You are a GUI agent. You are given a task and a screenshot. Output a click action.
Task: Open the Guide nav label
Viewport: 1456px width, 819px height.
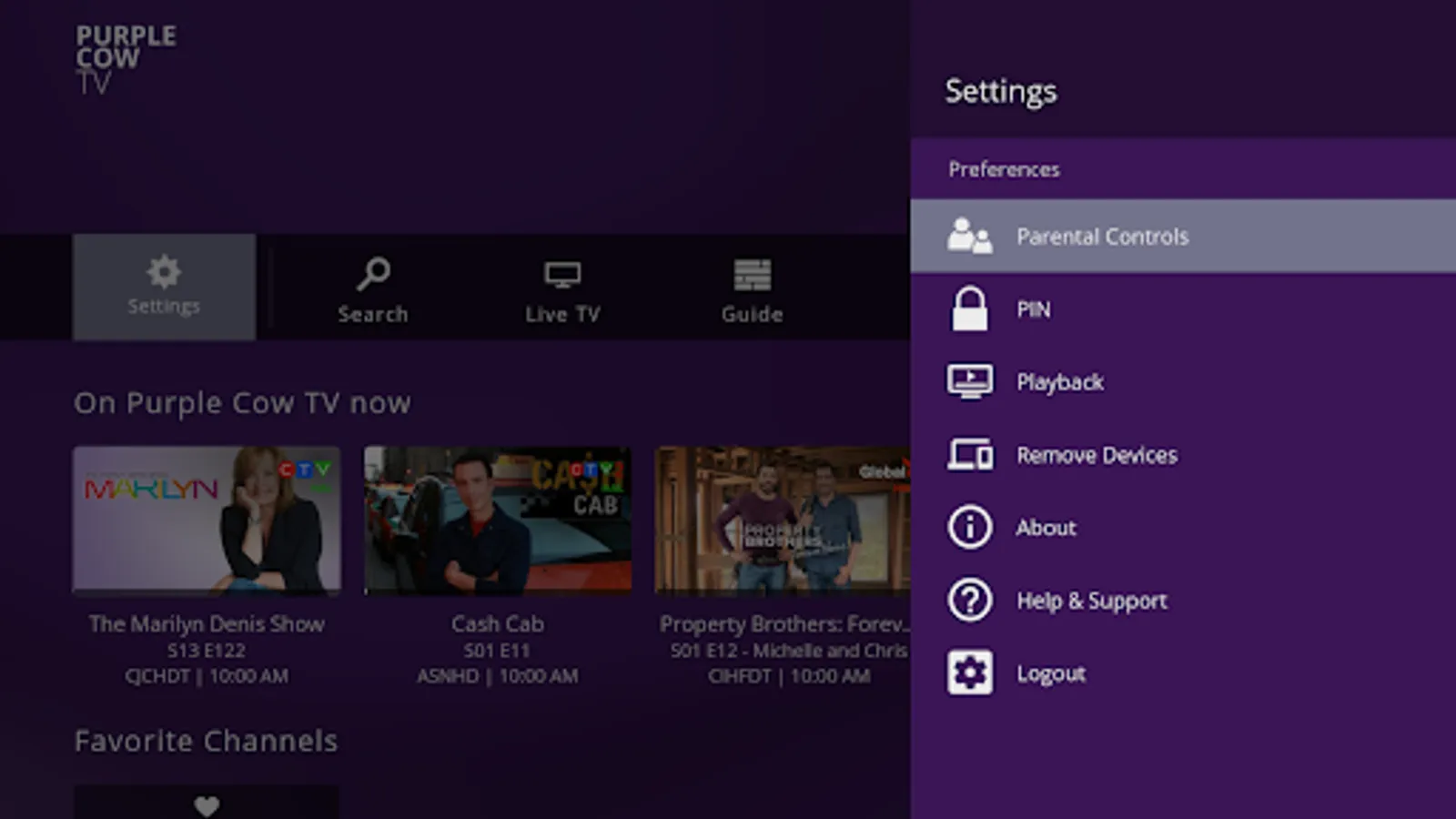tap(753, 314)
